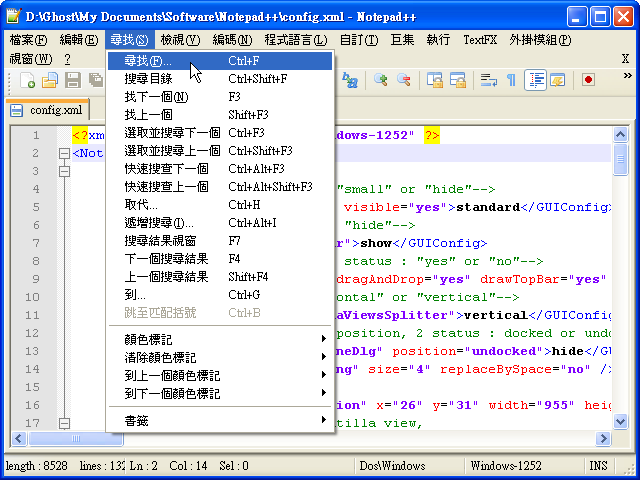Screen dimensions: 640x480
Task: Expand the toolbar overflow chevron
Action: click(x=628, y=76)
